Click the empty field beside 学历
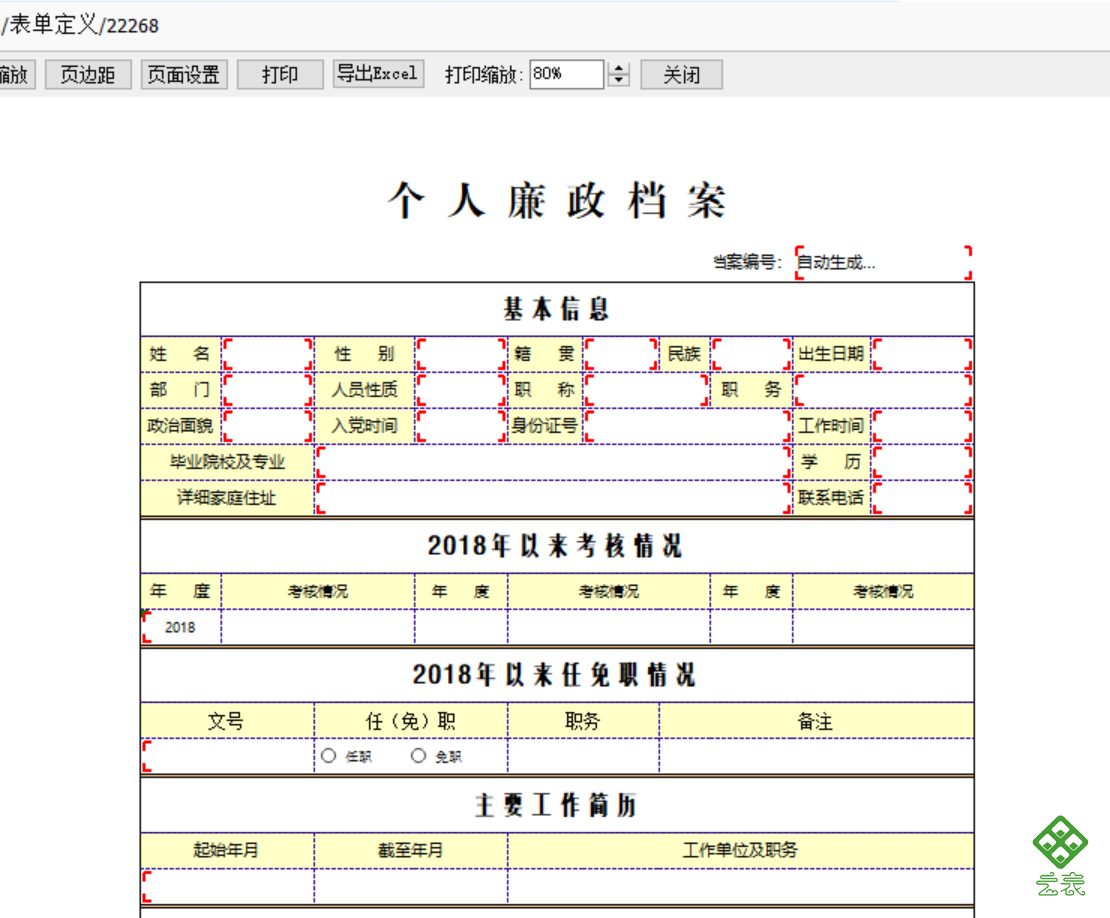 (x=922, y=462)
